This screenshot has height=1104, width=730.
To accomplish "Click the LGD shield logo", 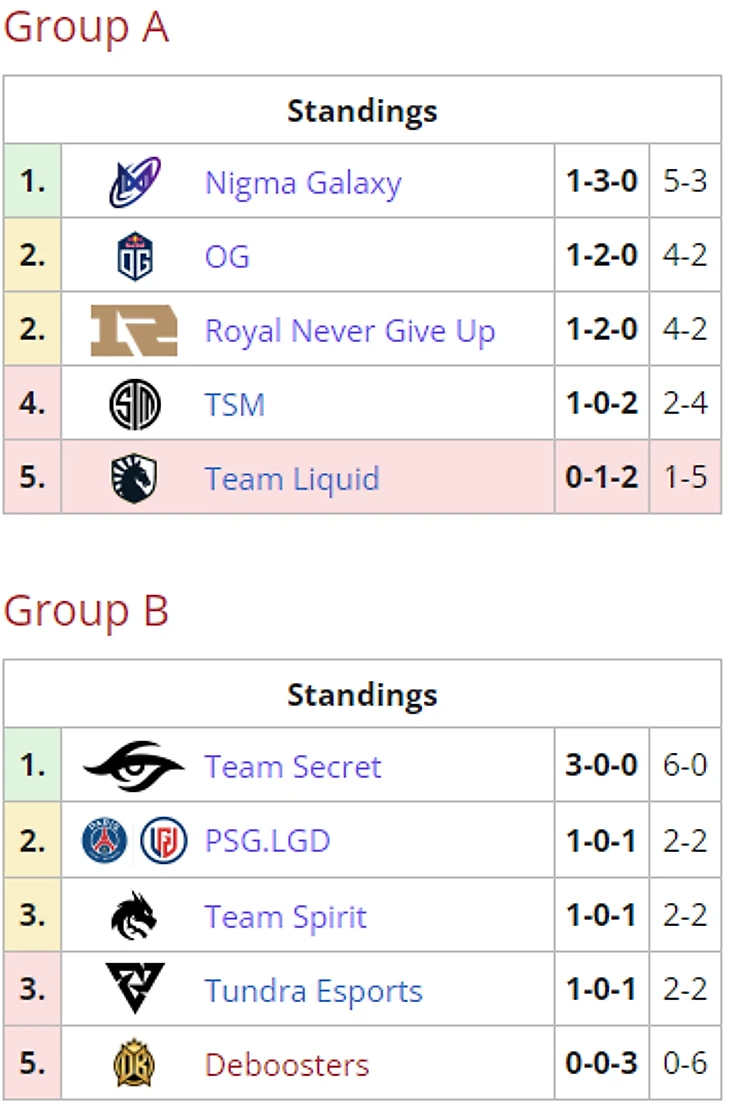I will 164,841.
